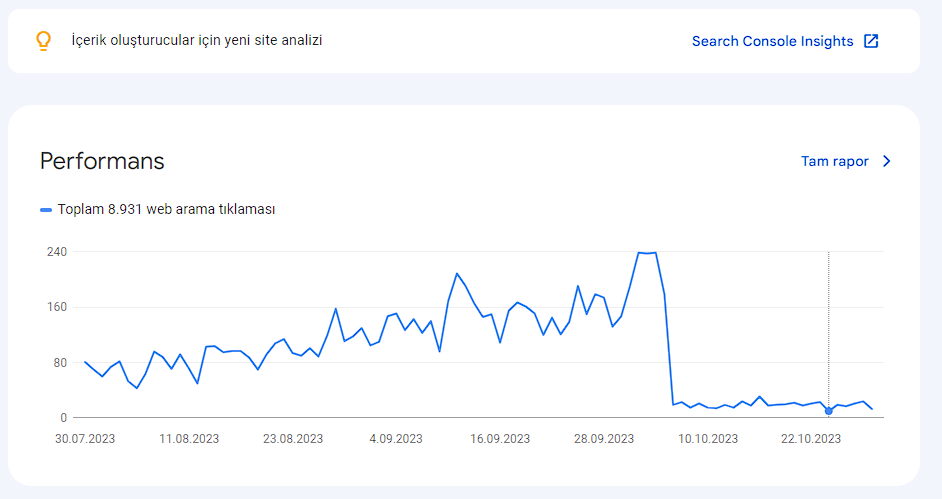This screenshot has height=499, width=942.
Task: Click the 4.09.2023 date label
Action: (396, 438)
